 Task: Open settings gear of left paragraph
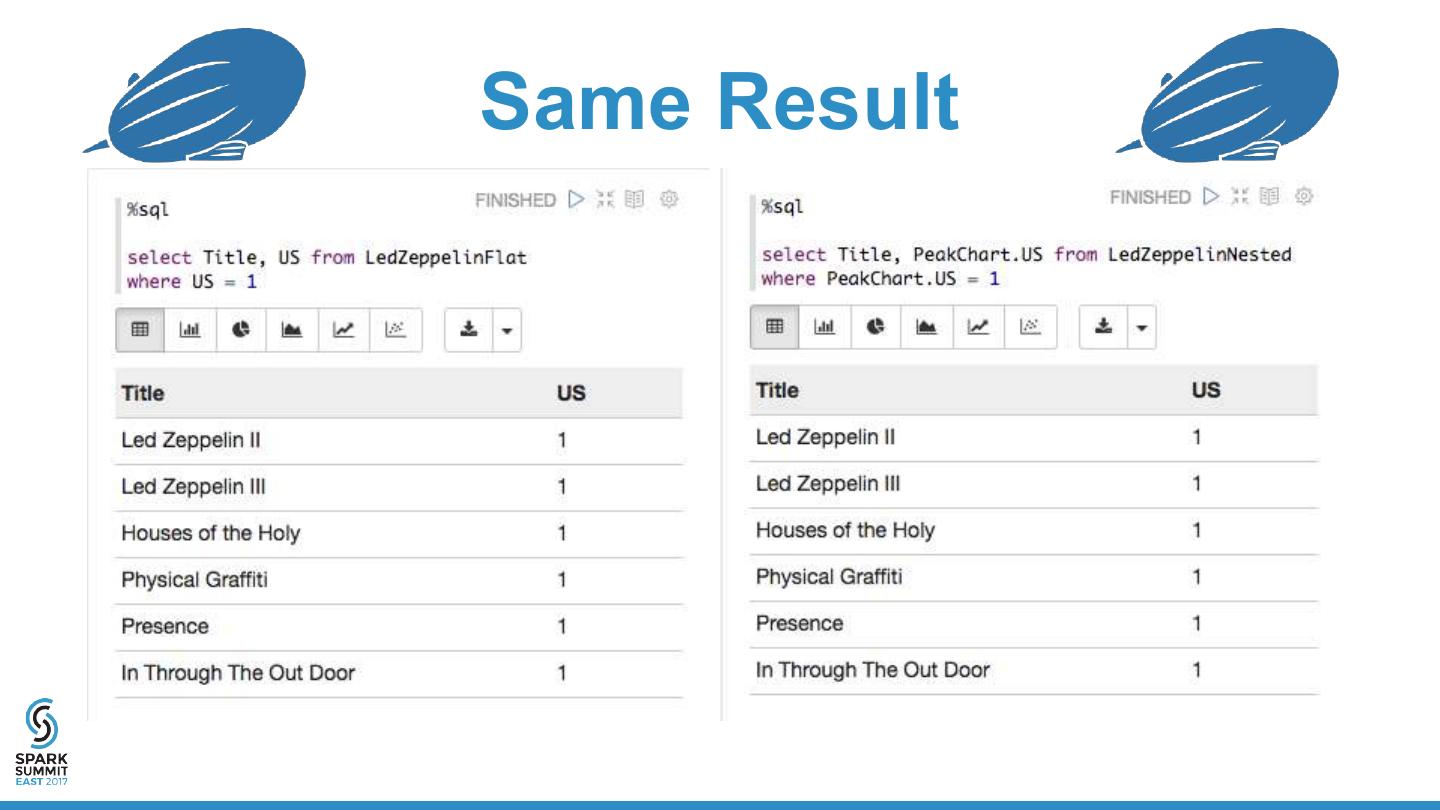(x=669, y=199)
